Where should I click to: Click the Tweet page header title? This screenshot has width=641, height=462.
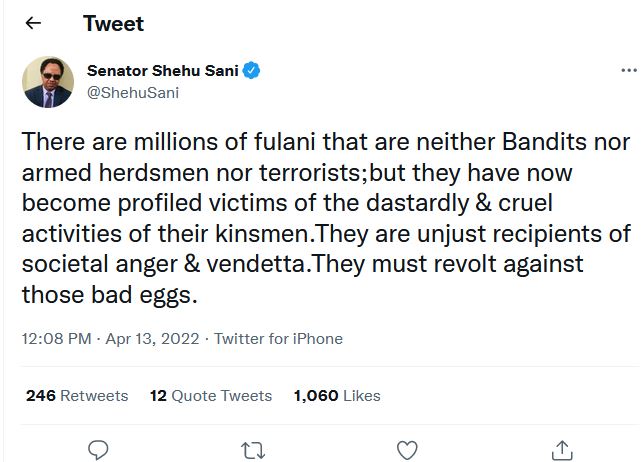point(113,23)
